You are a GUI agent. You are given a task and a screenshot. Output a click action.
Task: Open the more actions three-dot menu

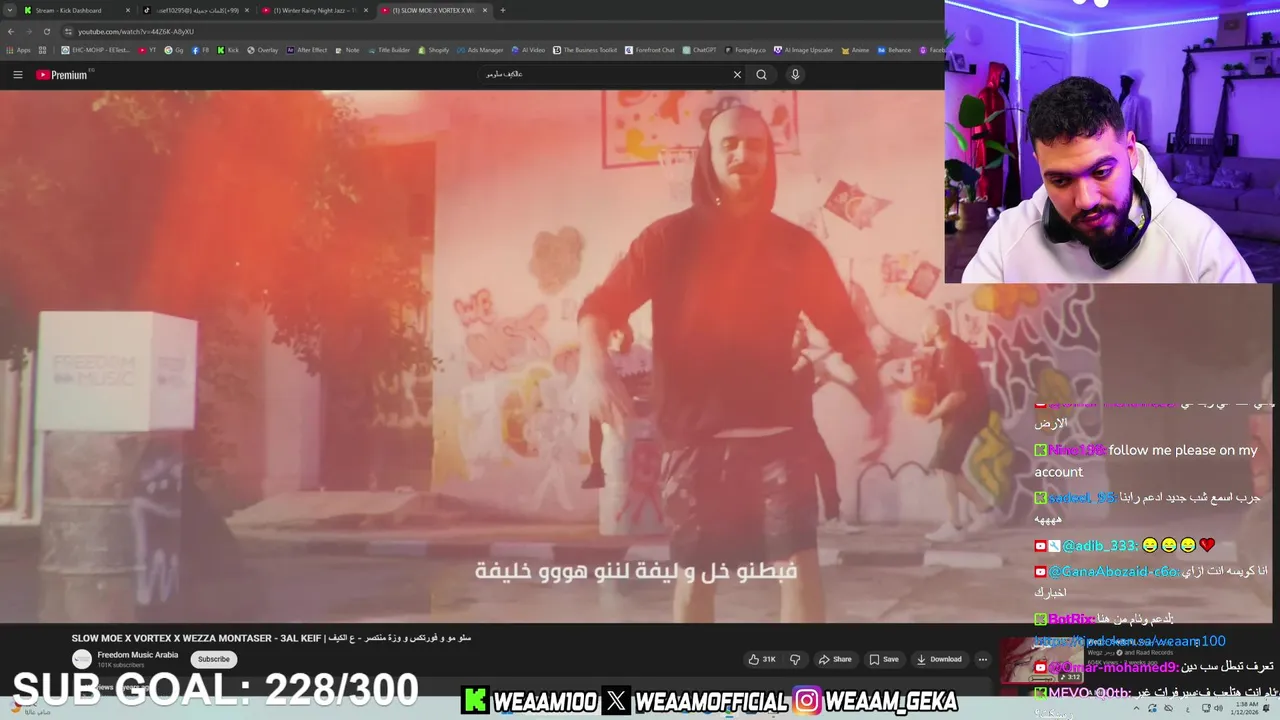(x=982, y=659)
